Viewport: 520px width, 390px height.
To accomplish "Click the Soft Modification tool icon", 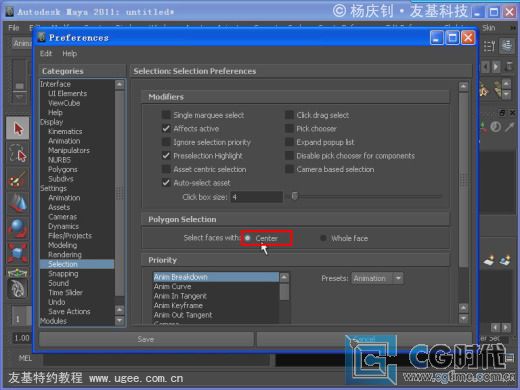I will pyautogui.click(x=18, y=289).
